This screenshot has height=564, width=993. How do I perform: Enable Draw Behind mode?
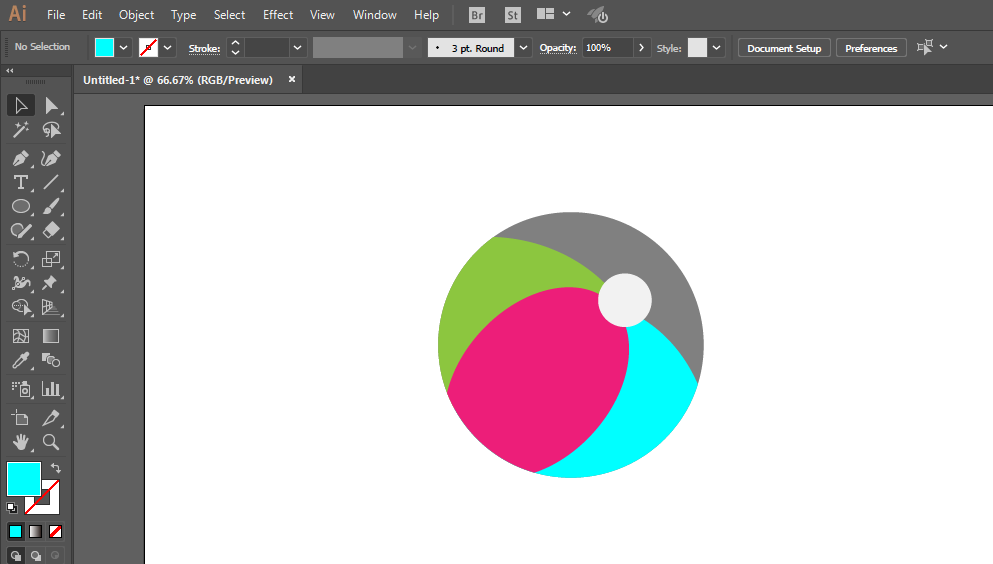point(35,556)
